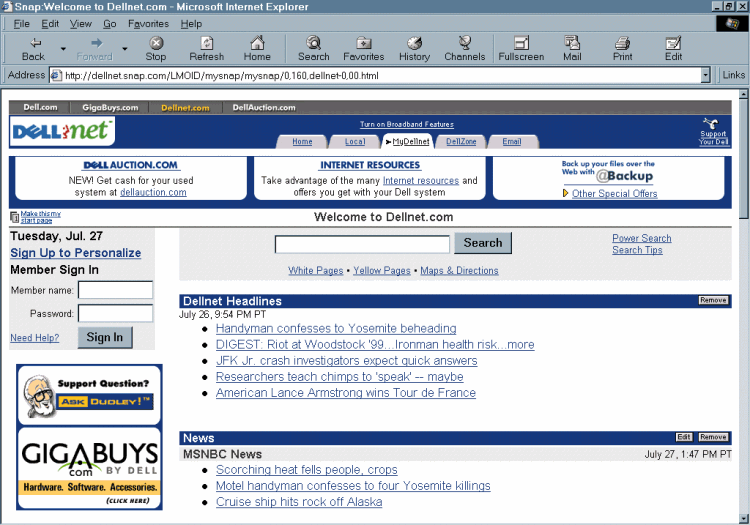
Task: Open the Forward button dropdown arrow
Action: [x=125, y=48]
